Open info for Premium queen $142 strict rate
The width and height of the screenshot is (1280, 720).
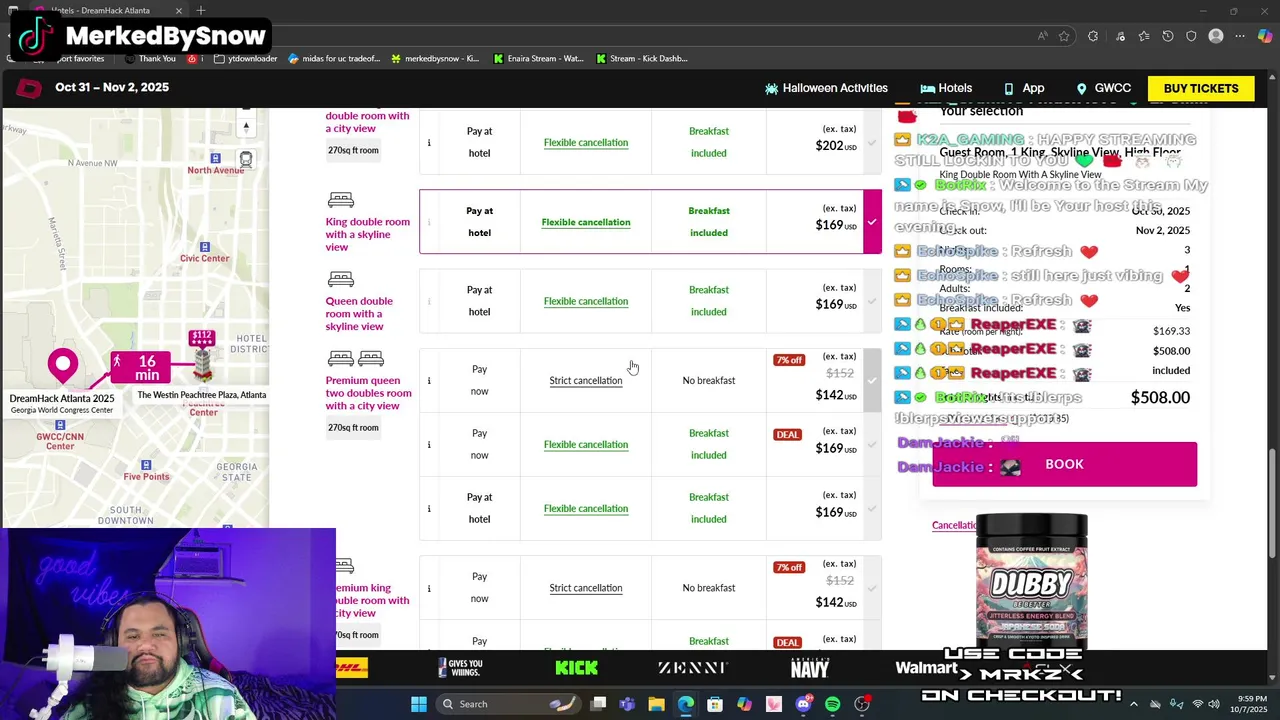(x=429, y=380)
